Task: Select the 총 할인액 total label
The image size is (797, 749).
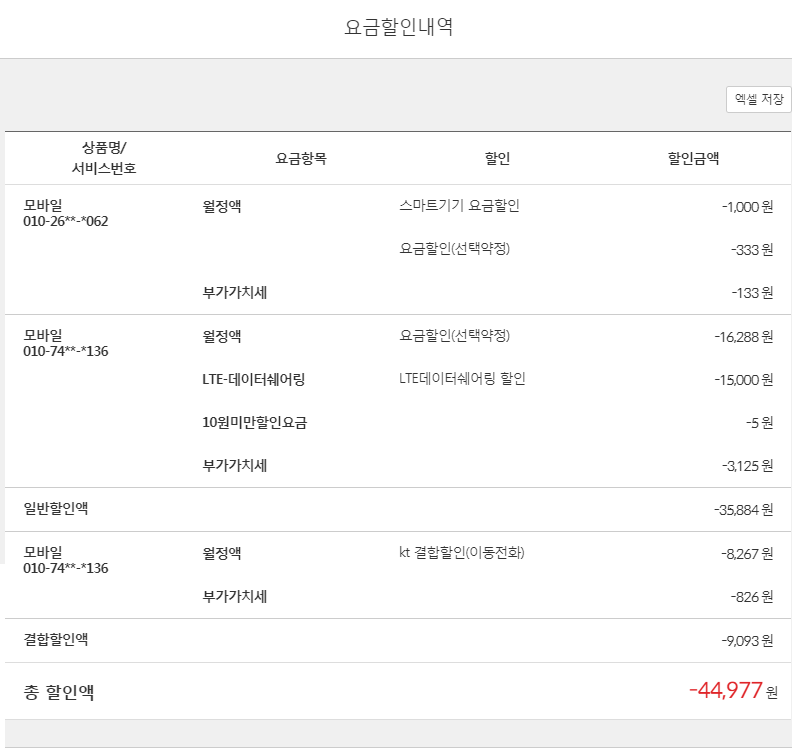Action: tap(59, 691)
